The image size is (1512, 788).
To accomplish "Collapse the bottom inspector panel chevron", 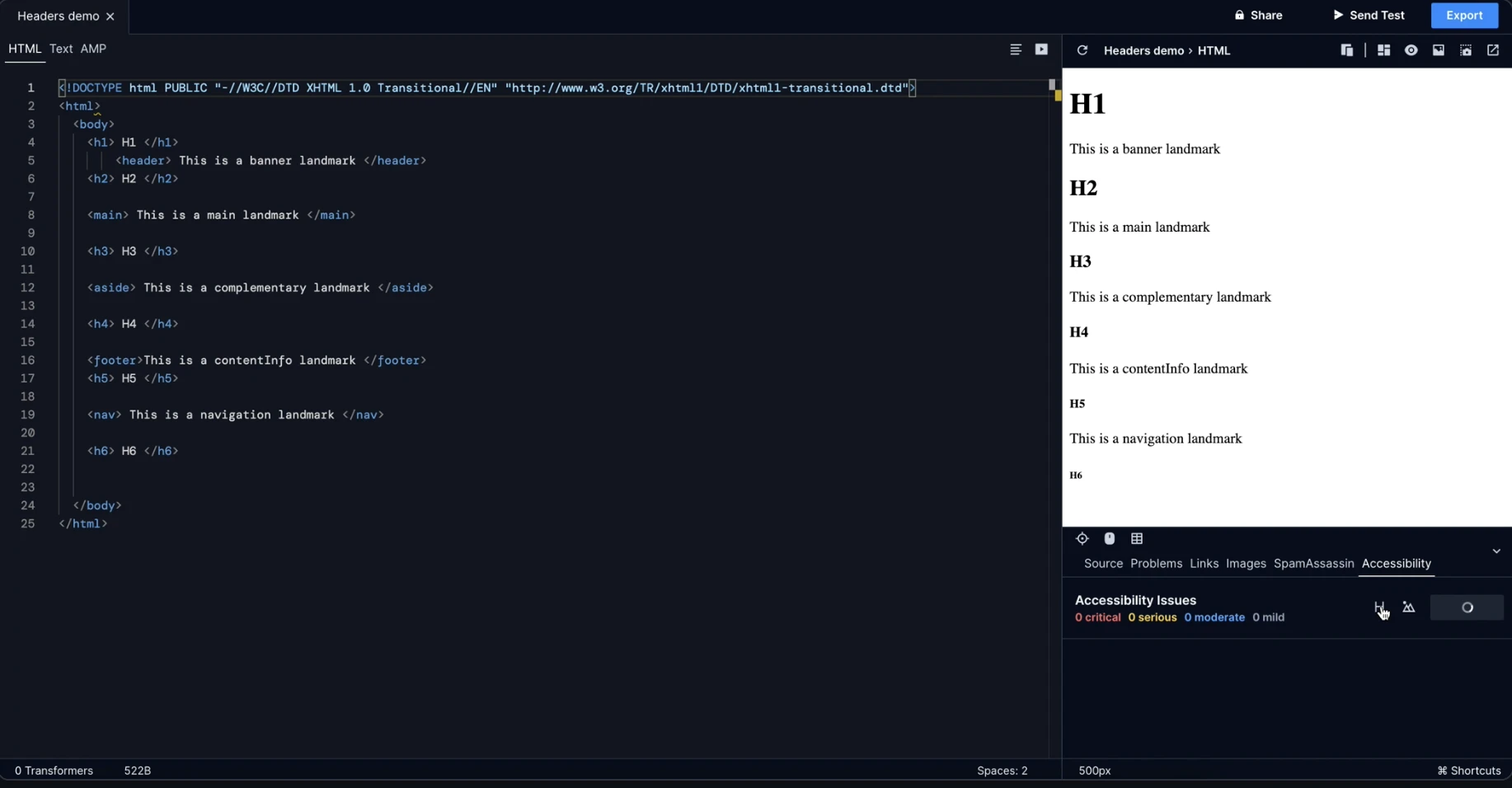I will pos(1496,551).
